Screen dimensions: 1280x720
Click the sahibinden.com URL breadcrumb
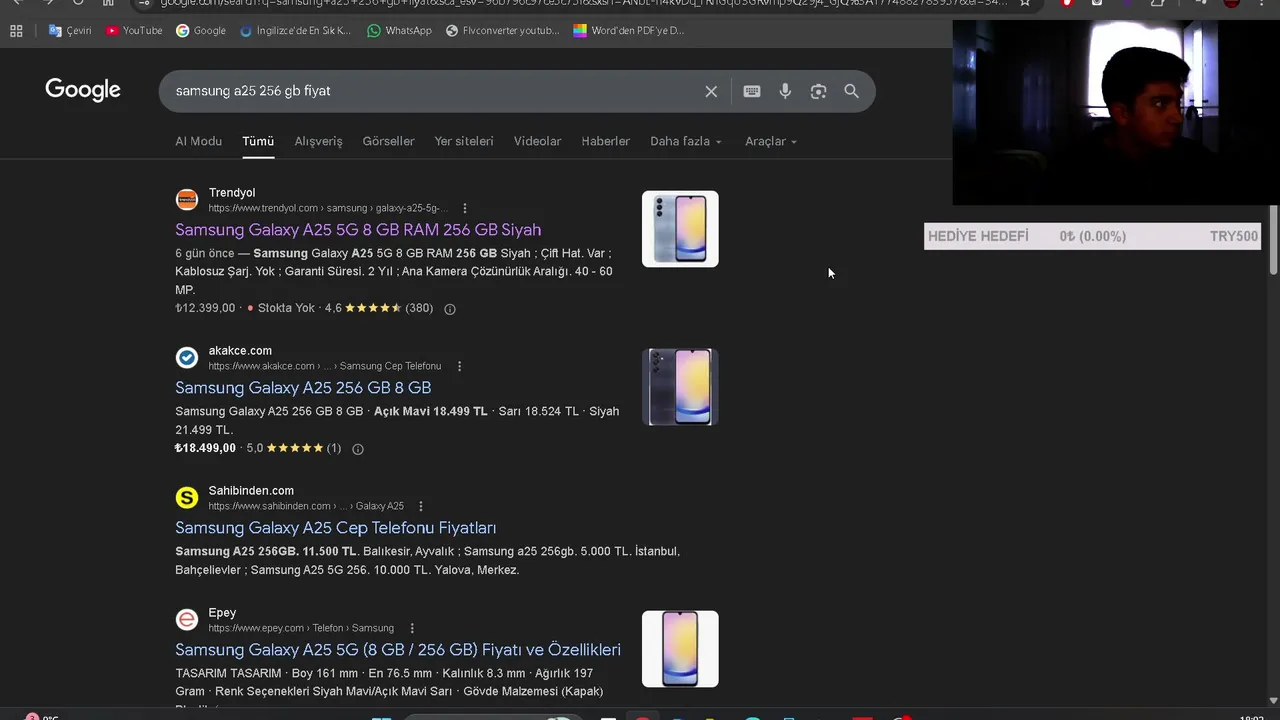(x=306, y=506)
